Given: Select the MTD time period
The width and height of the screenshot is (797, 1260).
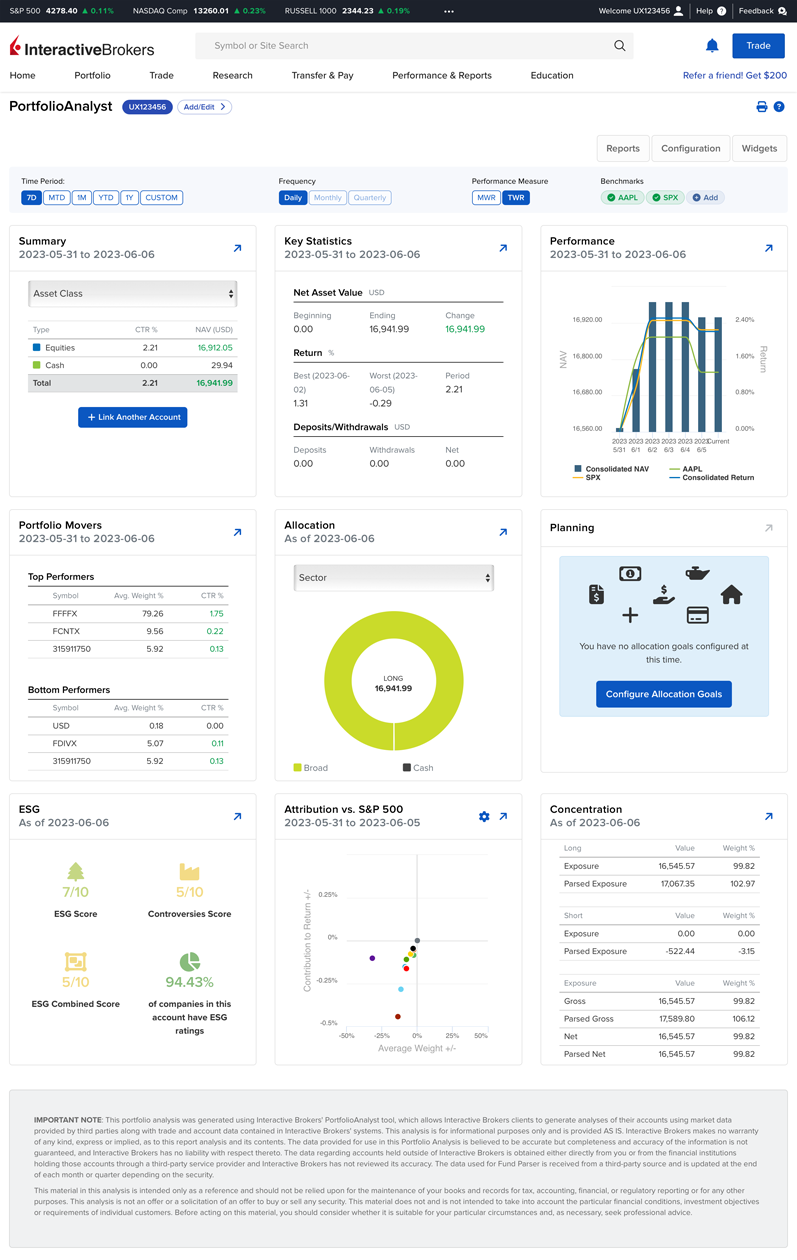Looking at the screenshot, I should [x=56, y=198].
